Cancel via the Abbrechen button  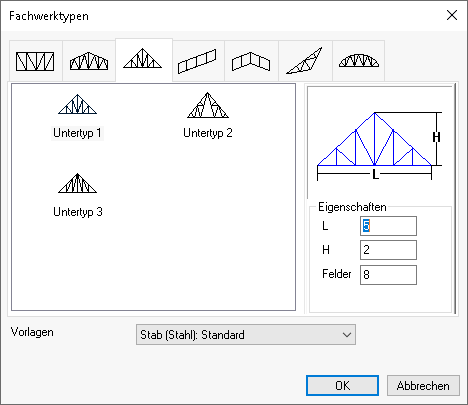click(423, 386)
